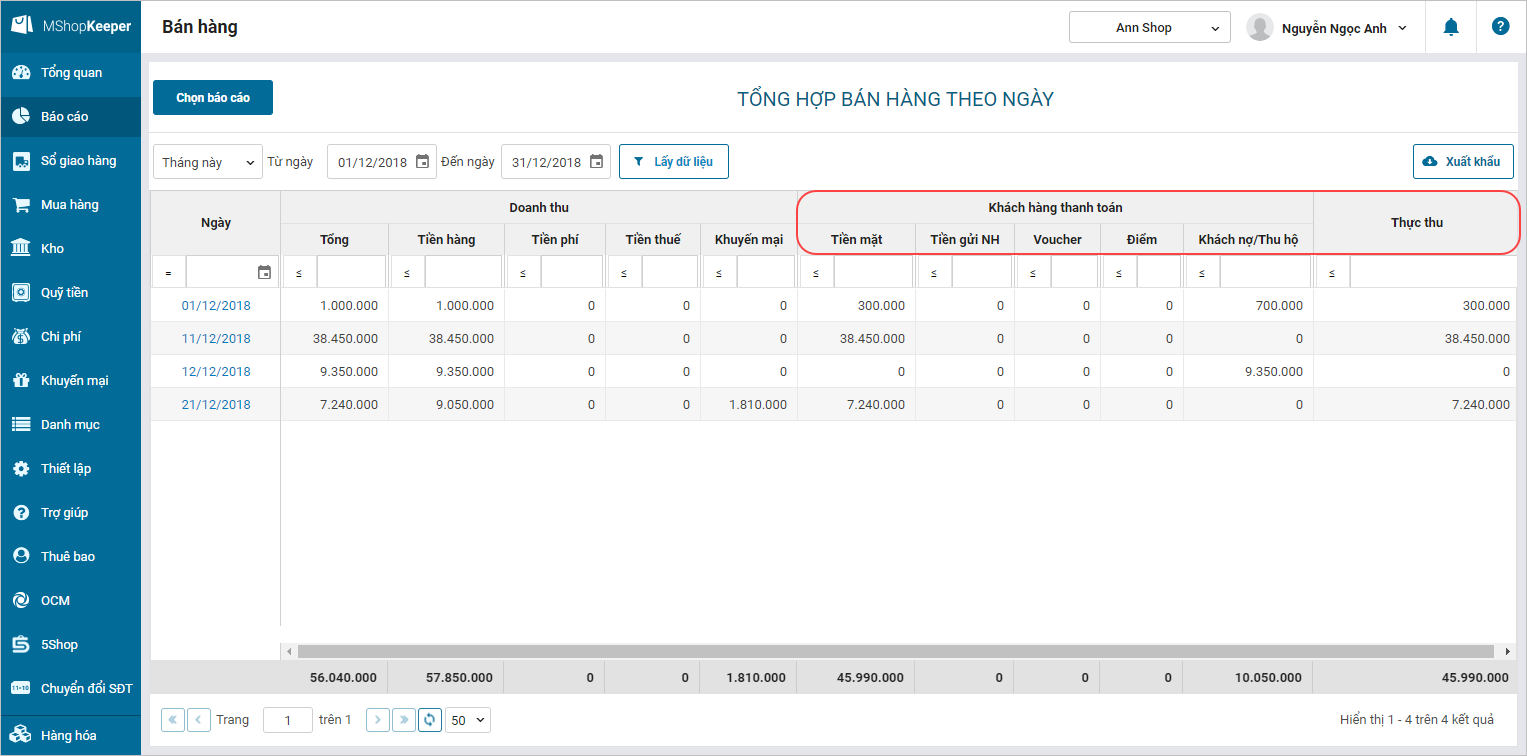This screenshot has height=756, width=1527.
Task: Go to Quỹ tiền in the sidebar
Action: coord(64,293)
